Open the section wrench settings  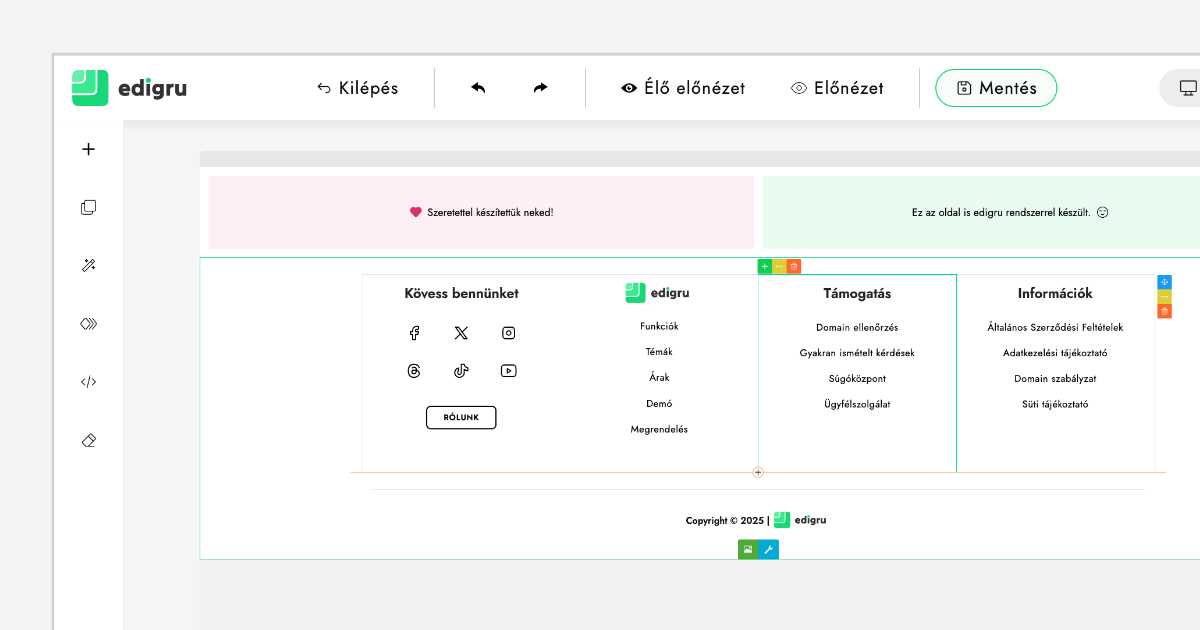pos(768,549)
